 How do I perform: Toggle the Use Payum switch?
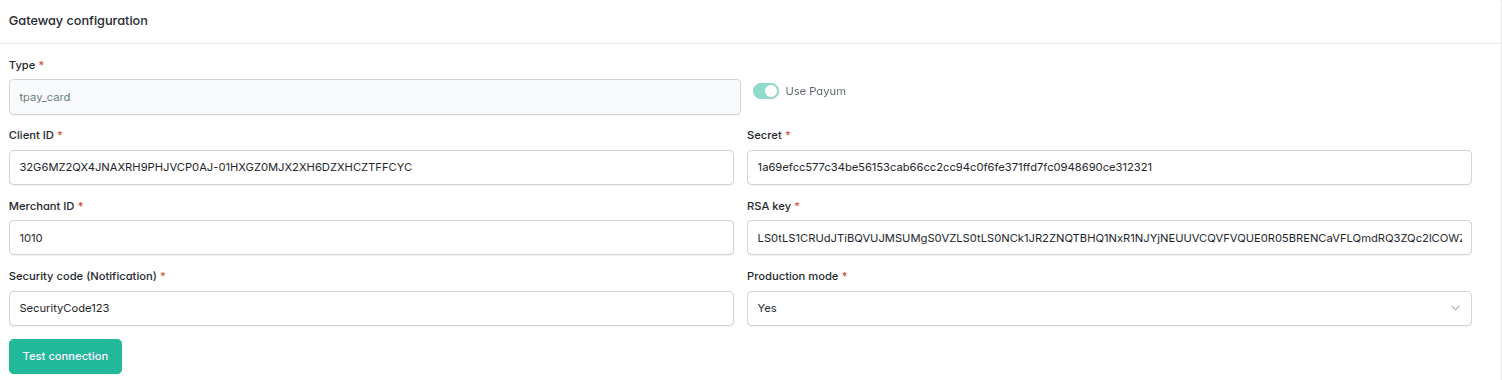click(x=766, y=91)
